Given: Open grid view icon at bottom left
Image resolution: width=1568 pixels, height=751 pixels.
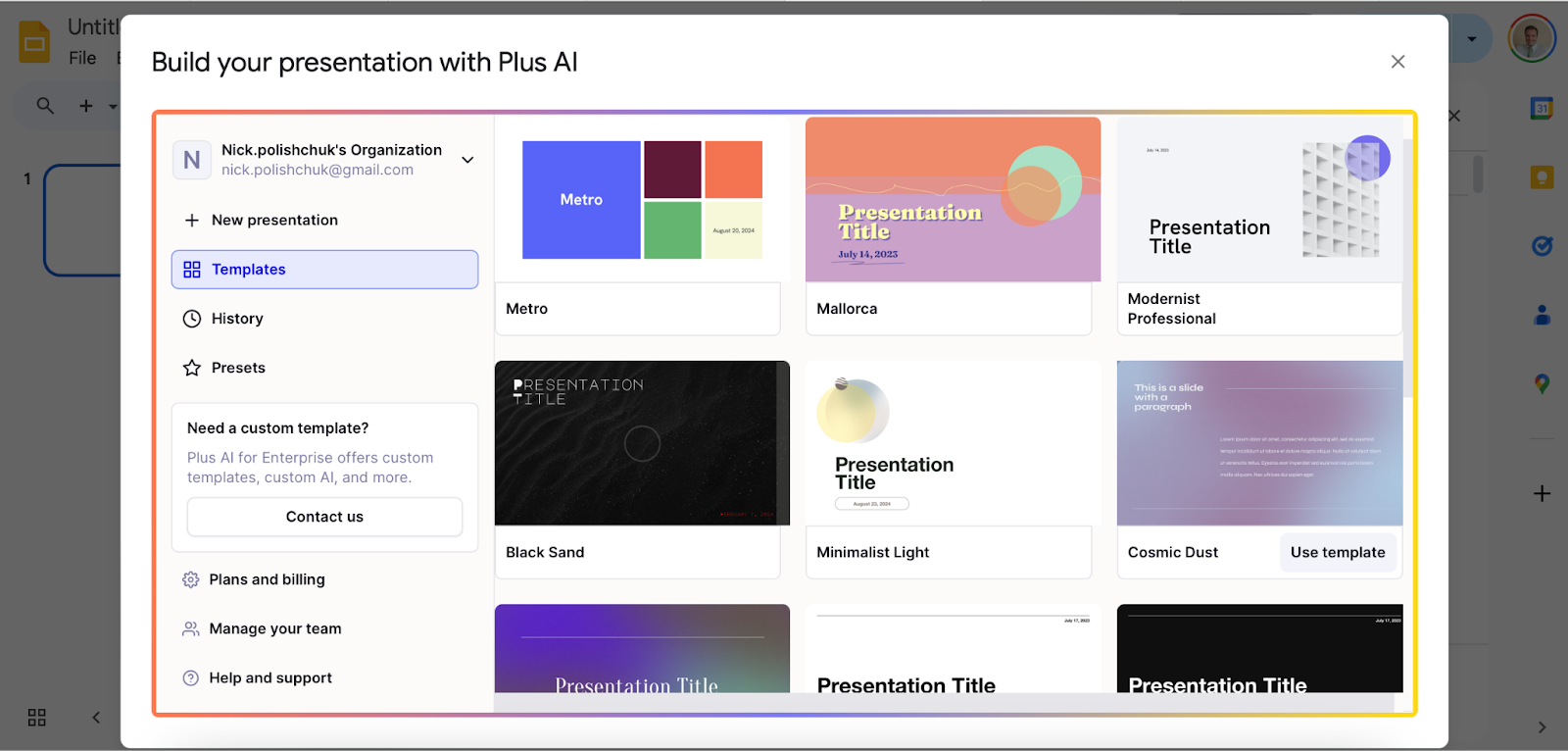Looking at the screenshot, I should (x=37, y=718).
